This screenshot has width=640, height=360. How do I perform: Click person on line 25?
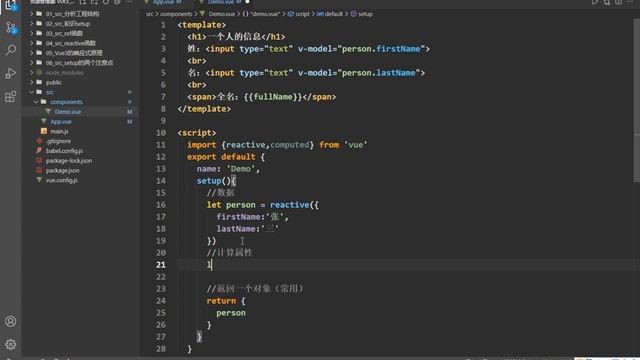coord(231,313)
